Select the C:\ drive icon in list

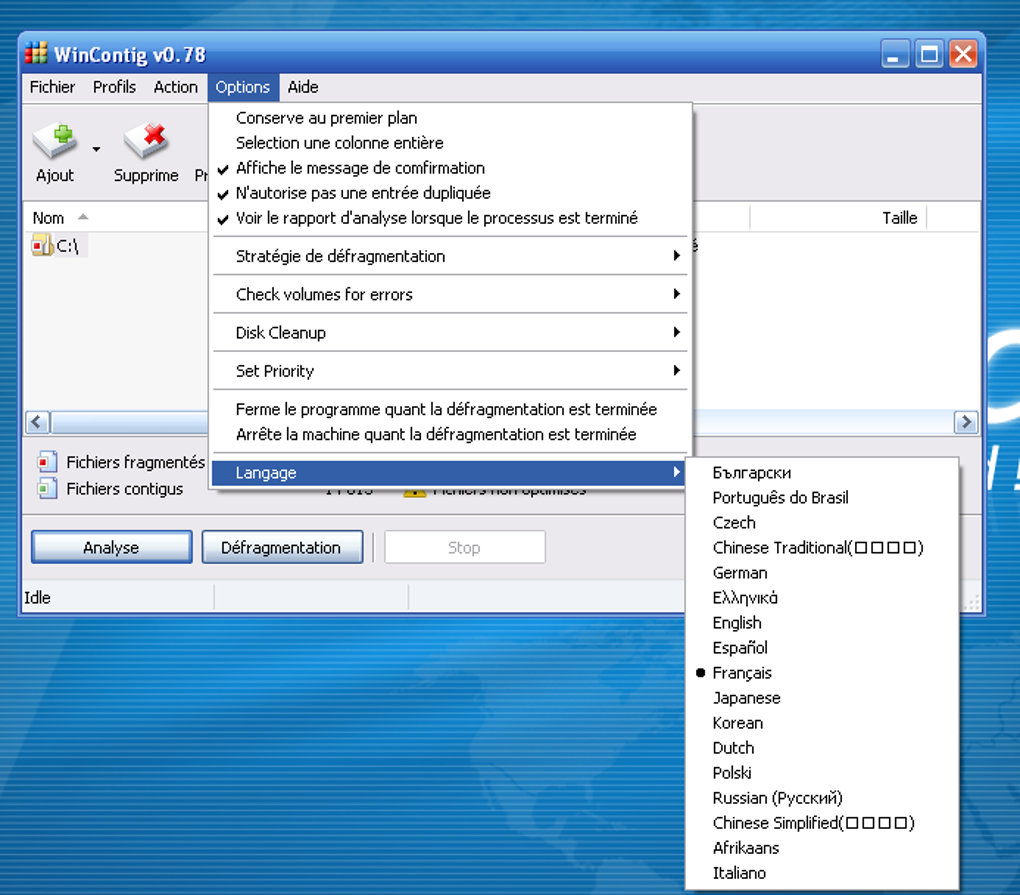43,245
